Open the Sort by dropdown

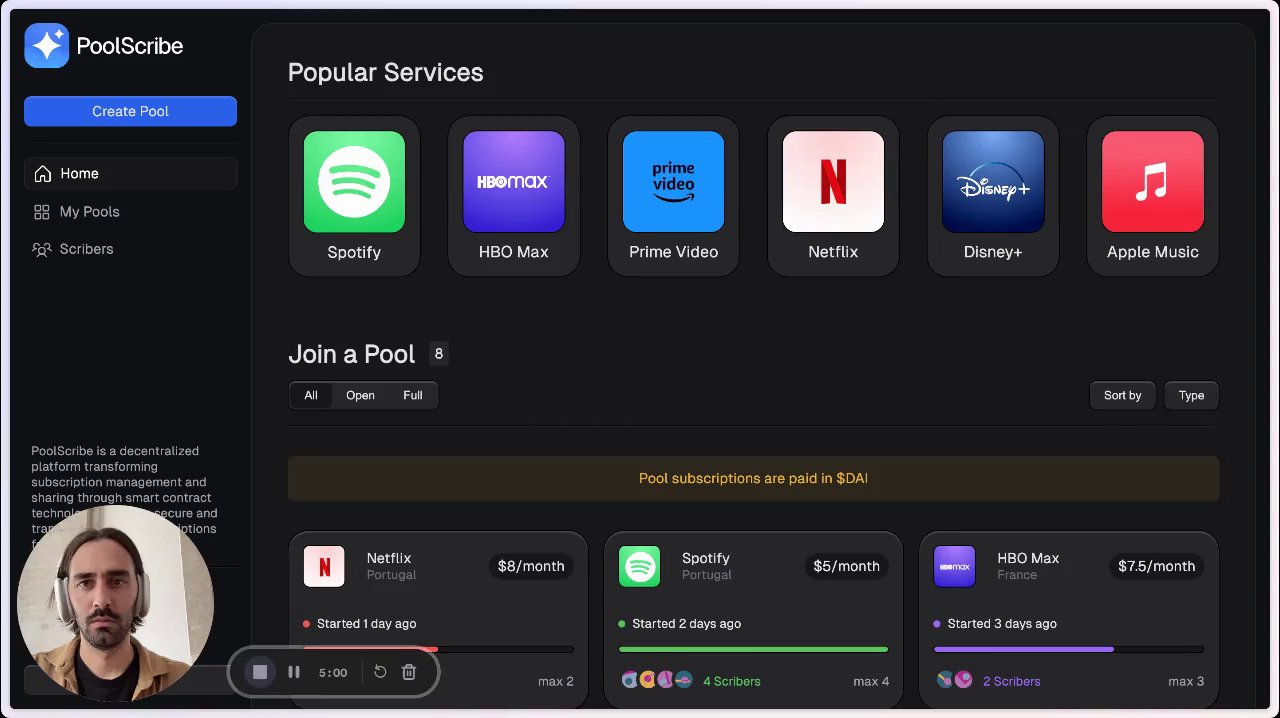tap(1122, 395)
